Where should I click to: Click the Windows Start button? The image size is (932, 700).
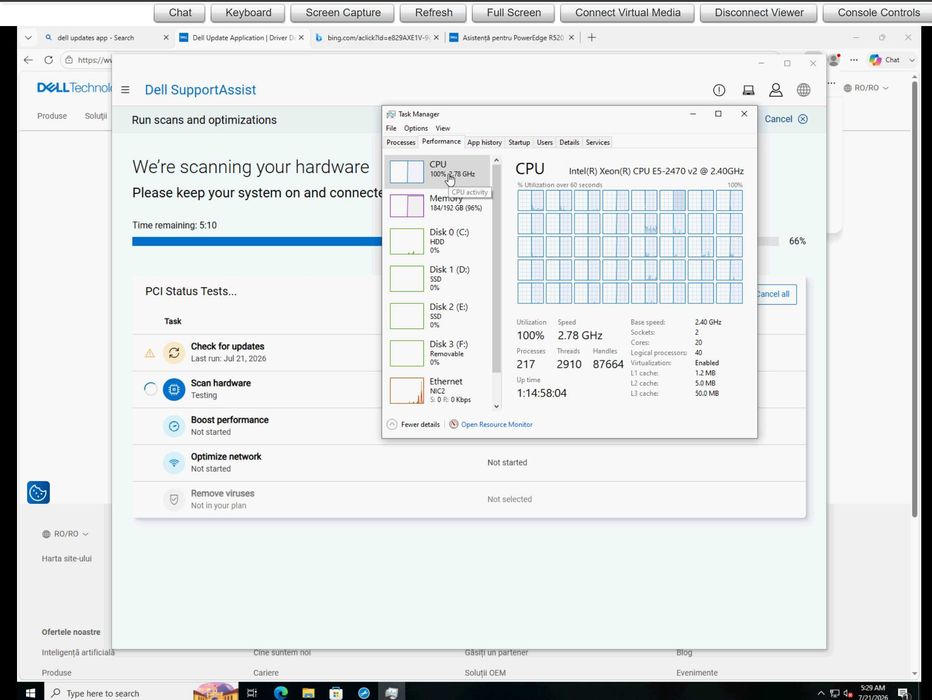click(x=30, y=693)
